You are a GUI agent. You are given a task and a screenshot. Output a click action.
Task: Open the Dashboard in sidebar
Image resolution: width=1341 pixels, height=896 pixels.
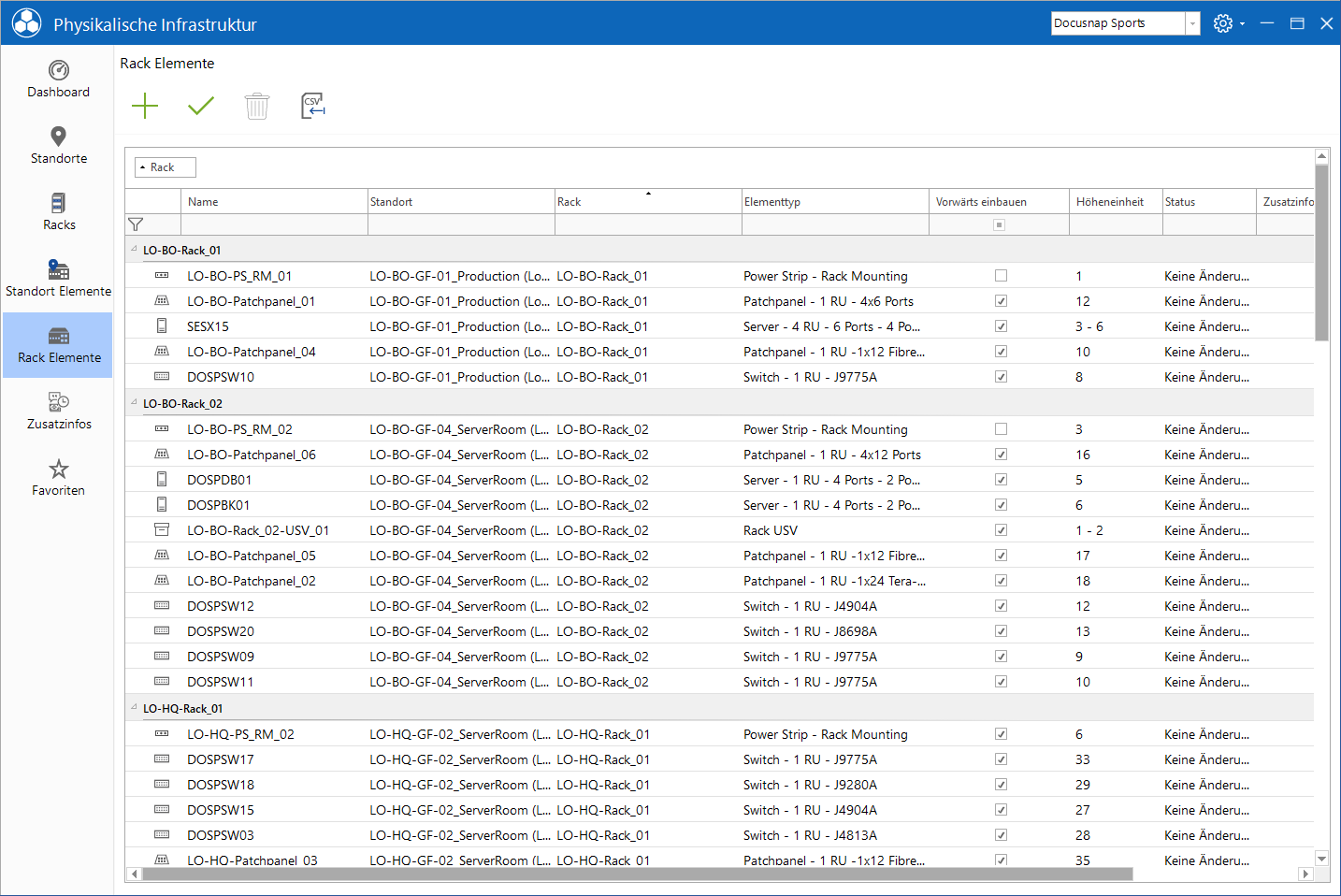[x=58, y=79]
